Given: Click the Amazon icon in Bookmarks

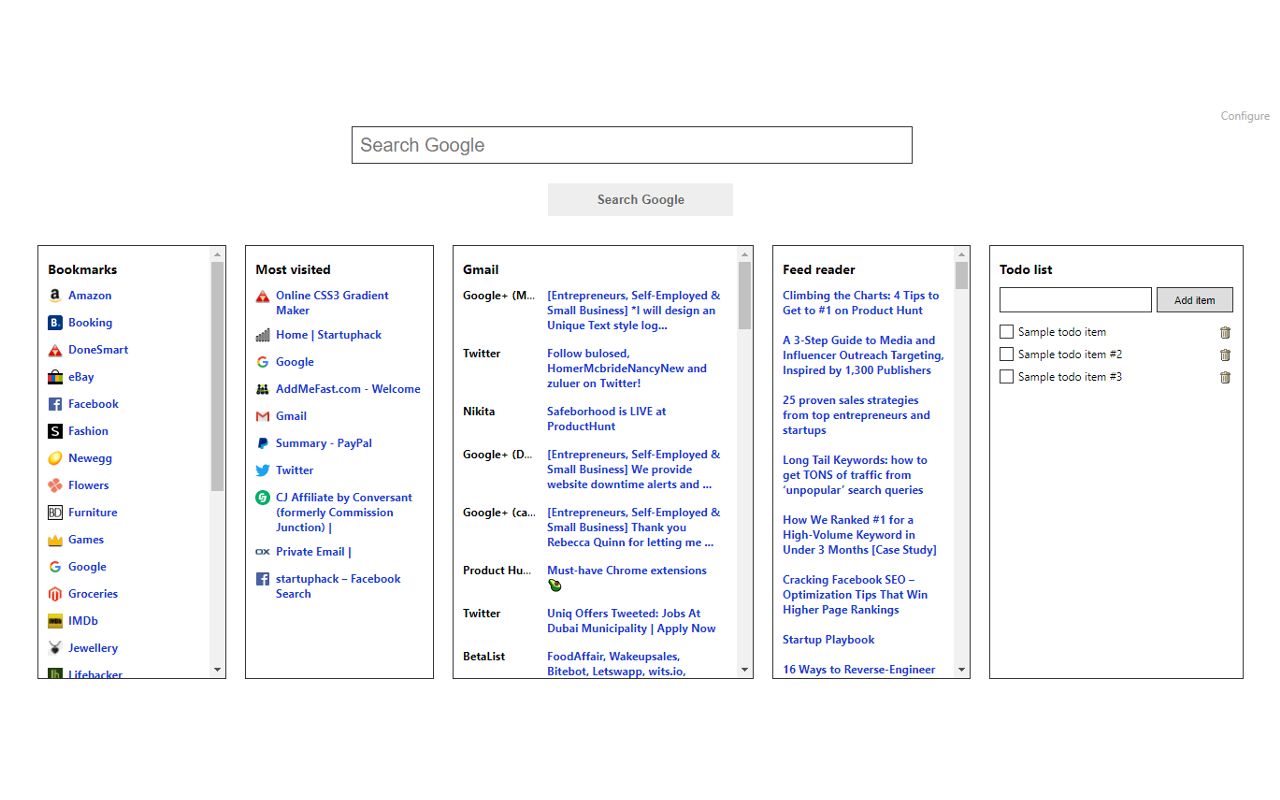Looking at the screenshot, I should [x=54, y=295].
